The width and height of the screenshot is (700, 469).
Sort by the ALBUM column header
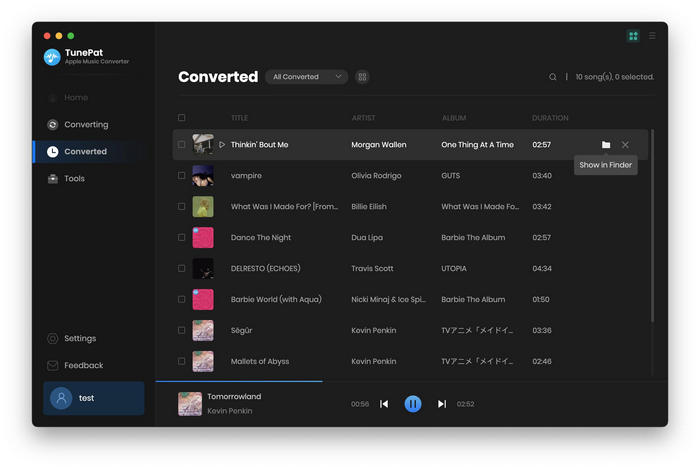[x=454, y=118]
